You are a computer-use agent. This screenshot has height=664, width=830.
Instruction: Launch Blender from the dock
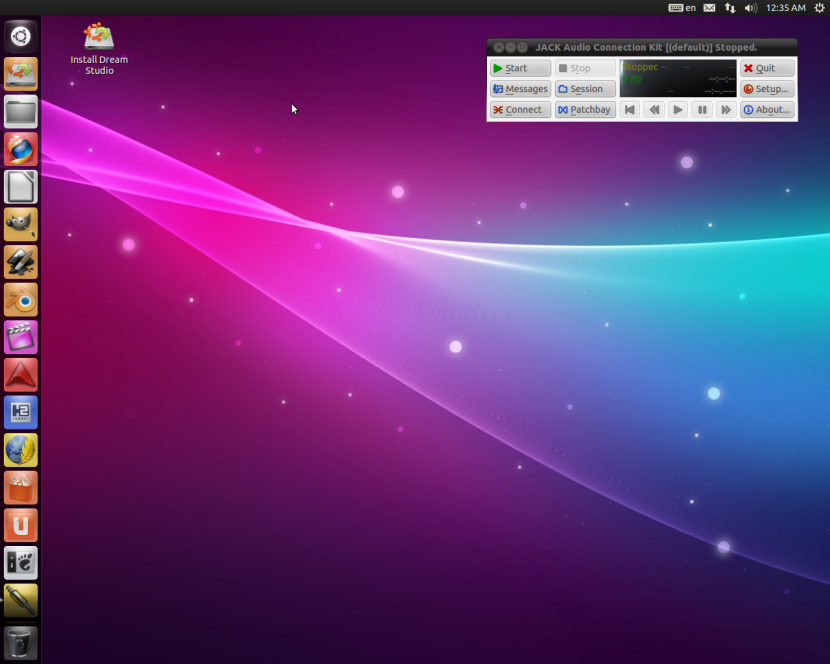(x=21, y=299)
